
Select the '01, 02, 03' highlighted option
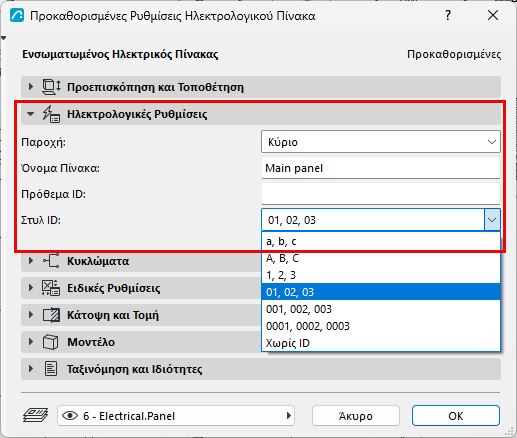point(381,292)
